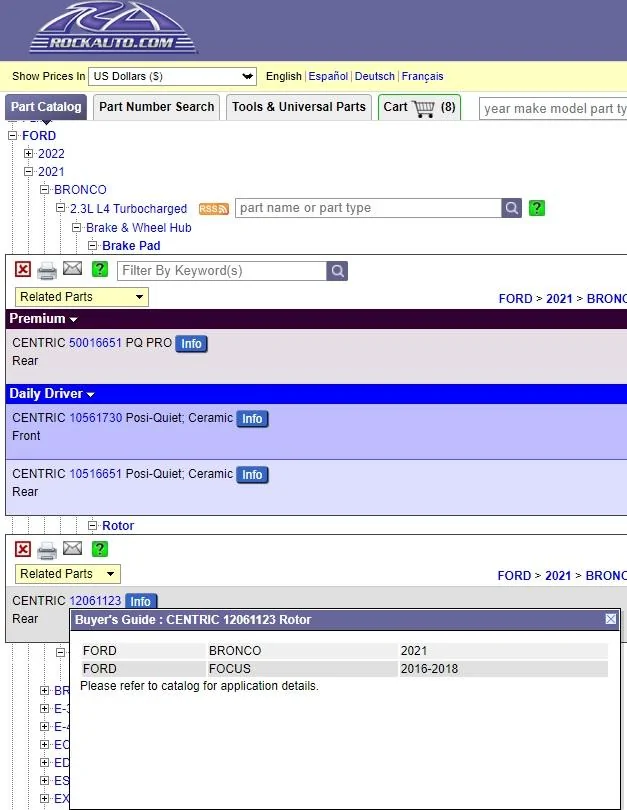Screen dimensions: 627x810
Task: Collapse the Brake Pad node
Action: tap(93, 245)
